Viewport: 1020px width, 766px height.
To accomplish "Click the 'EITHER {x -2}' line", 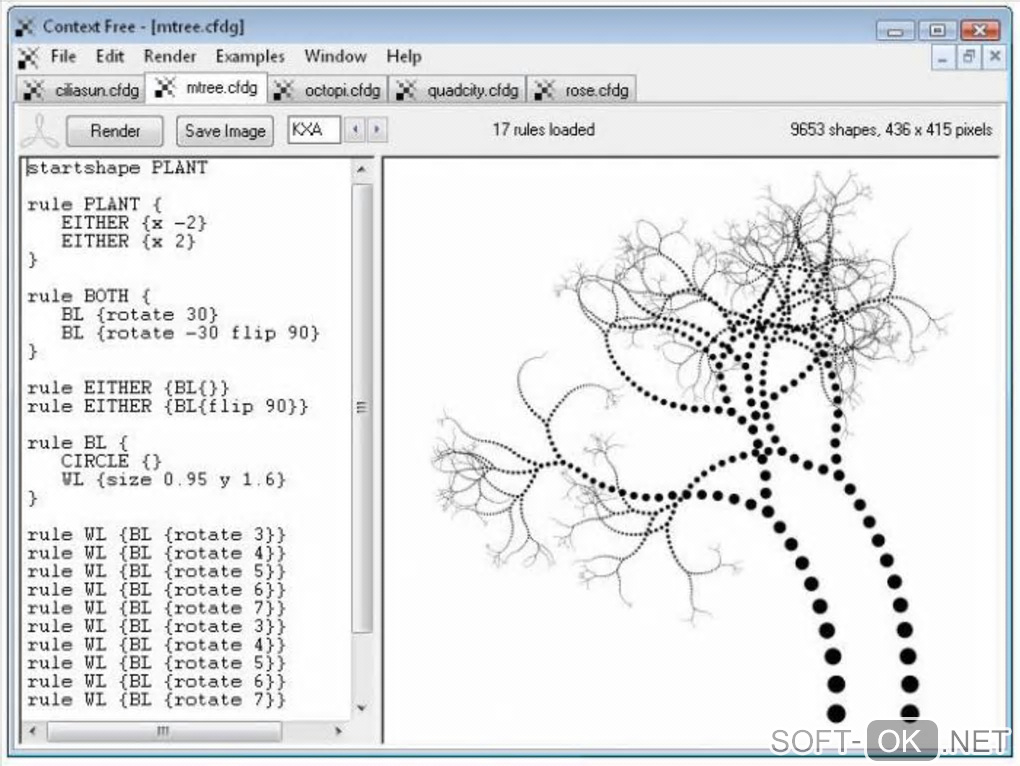I will point(134,223).
